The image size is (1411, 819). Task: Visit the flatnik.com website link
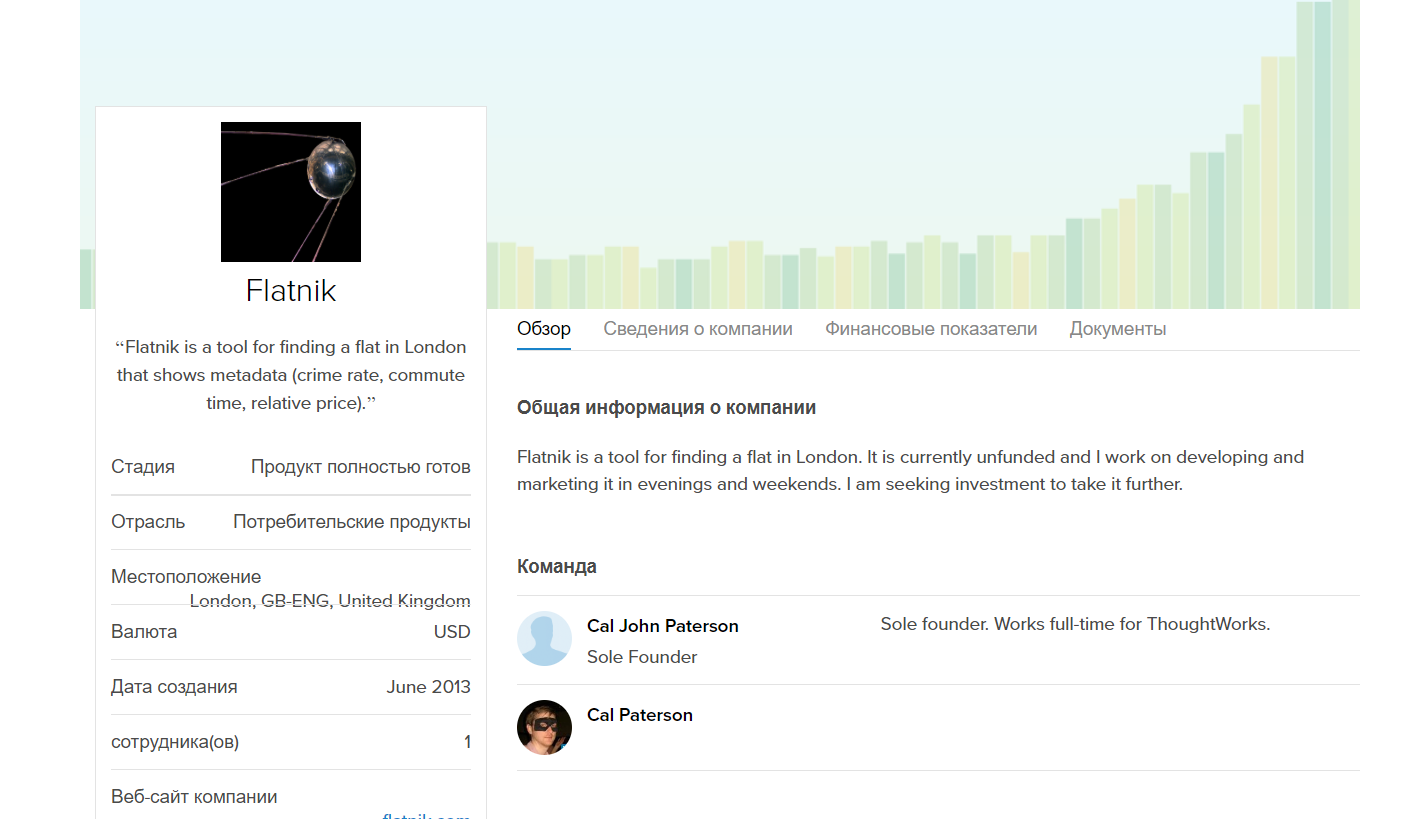(x=426, y=816)
